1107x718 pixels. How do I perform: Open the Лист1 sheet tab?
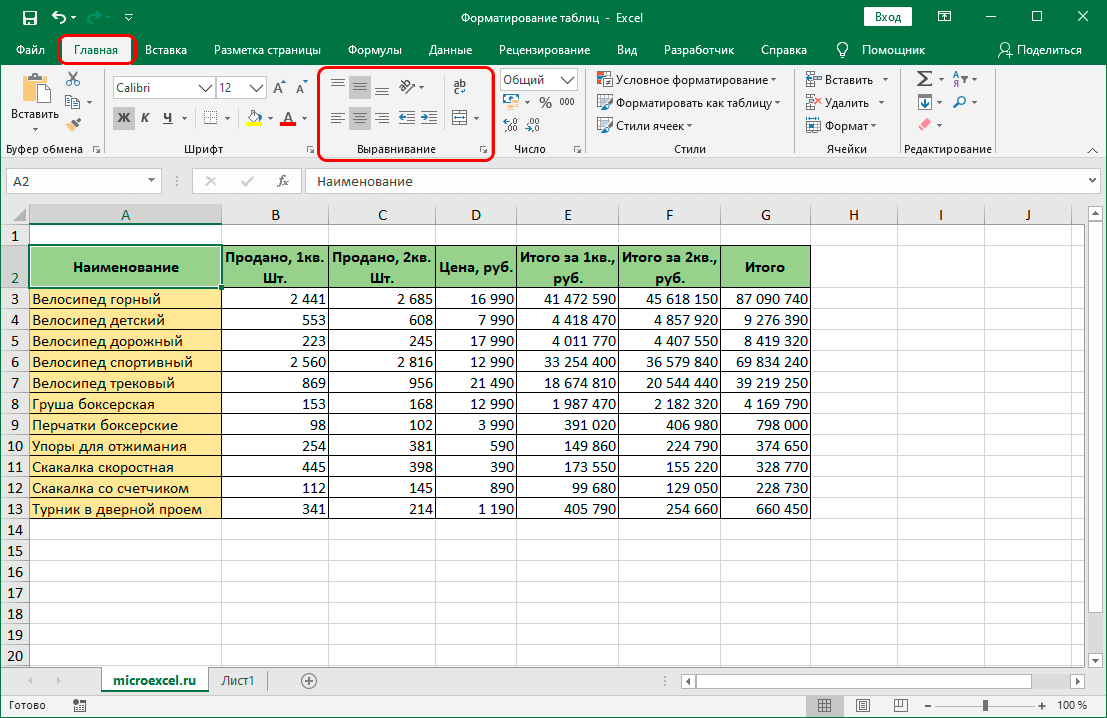[238, 681]
